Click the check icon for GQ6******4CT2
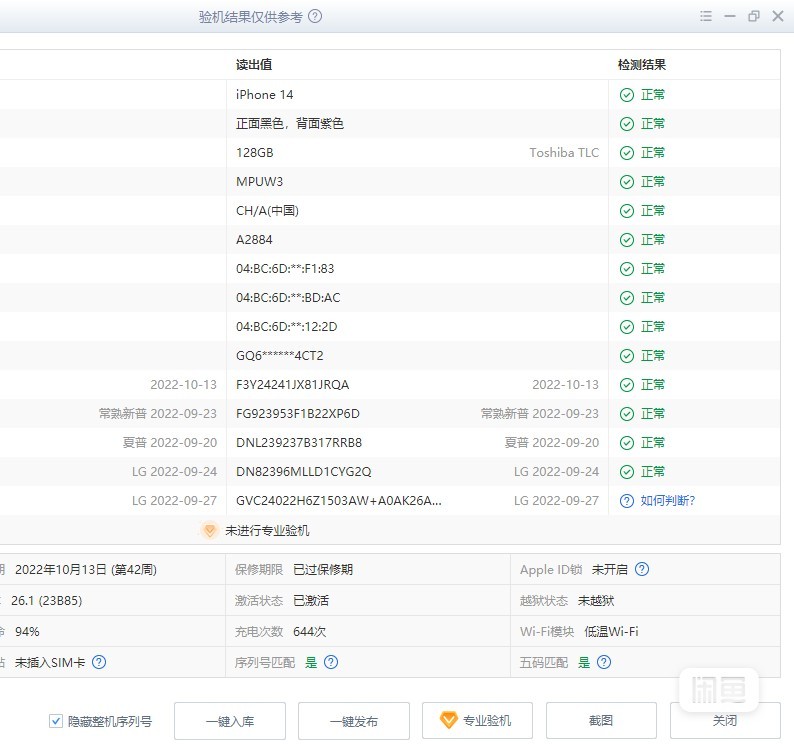 pos(627,356)
